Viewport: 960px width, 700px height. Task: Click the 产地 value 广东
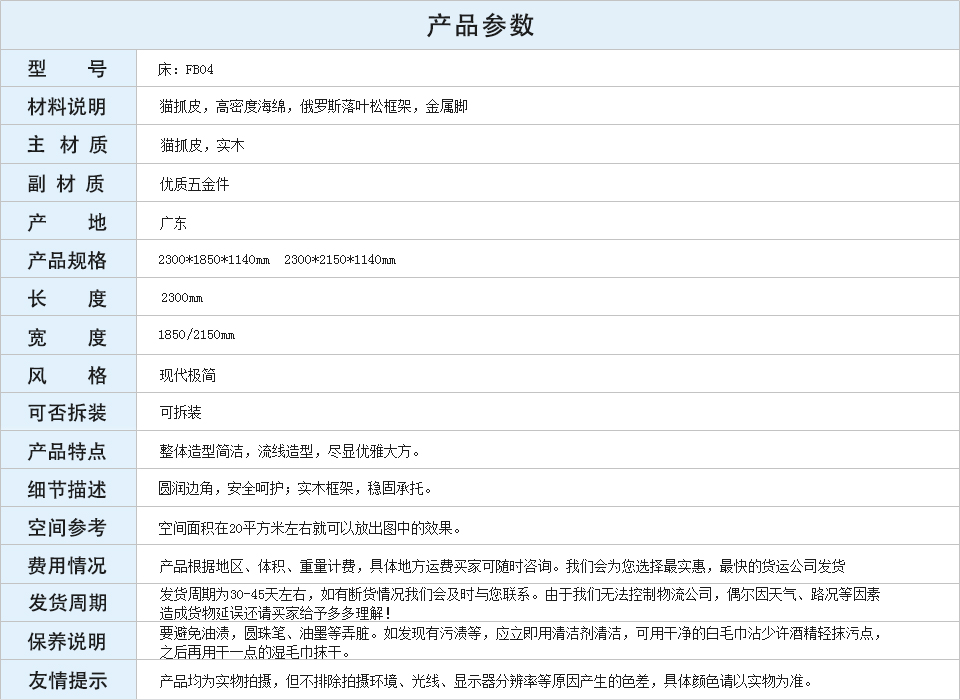pos(173,223)
